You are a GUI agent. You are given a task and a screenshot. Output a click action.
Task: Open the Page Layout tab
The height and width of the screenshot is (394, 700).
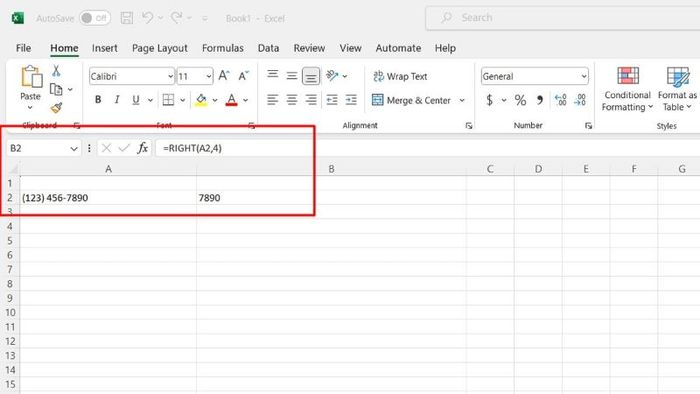159,48
